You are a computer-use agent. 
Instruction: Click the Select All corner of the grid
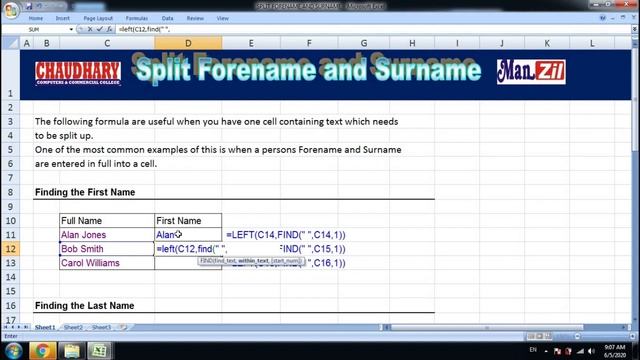click(x=10, y=43)
